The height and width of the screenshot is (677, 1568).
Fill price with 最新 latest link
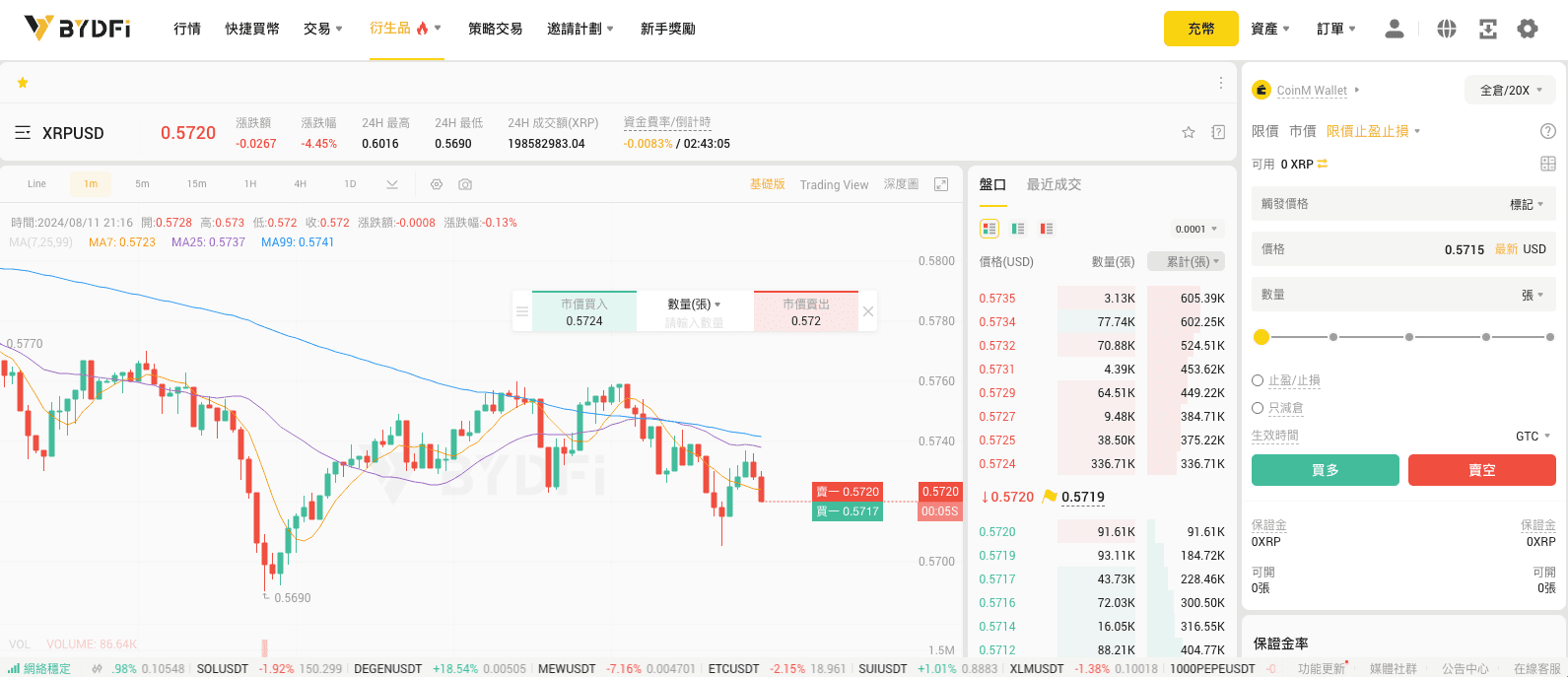(1506, 249)
